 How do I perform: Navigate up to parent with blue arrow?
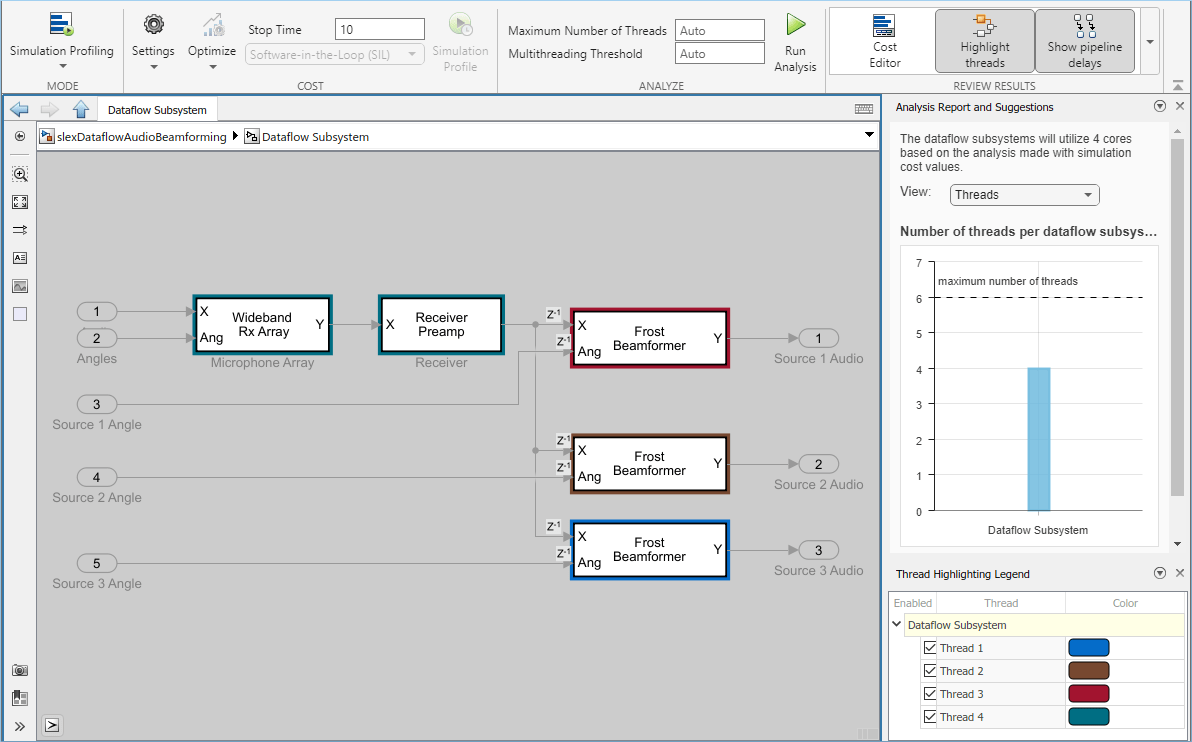coord(81,110)
